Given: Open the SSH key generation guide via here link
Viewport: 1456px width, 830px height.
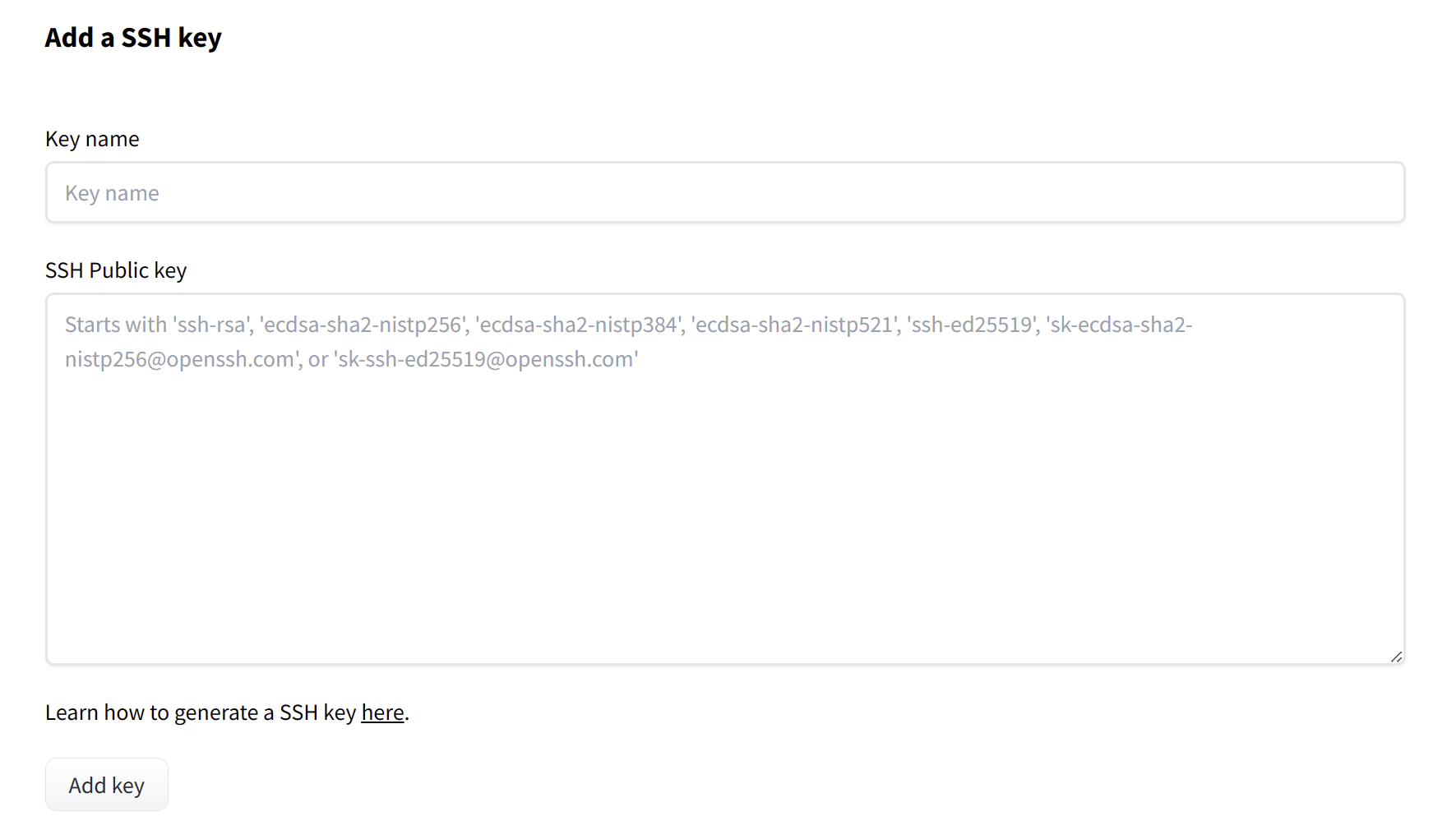Looking at the screenshot, I should (x=381, y=712).
